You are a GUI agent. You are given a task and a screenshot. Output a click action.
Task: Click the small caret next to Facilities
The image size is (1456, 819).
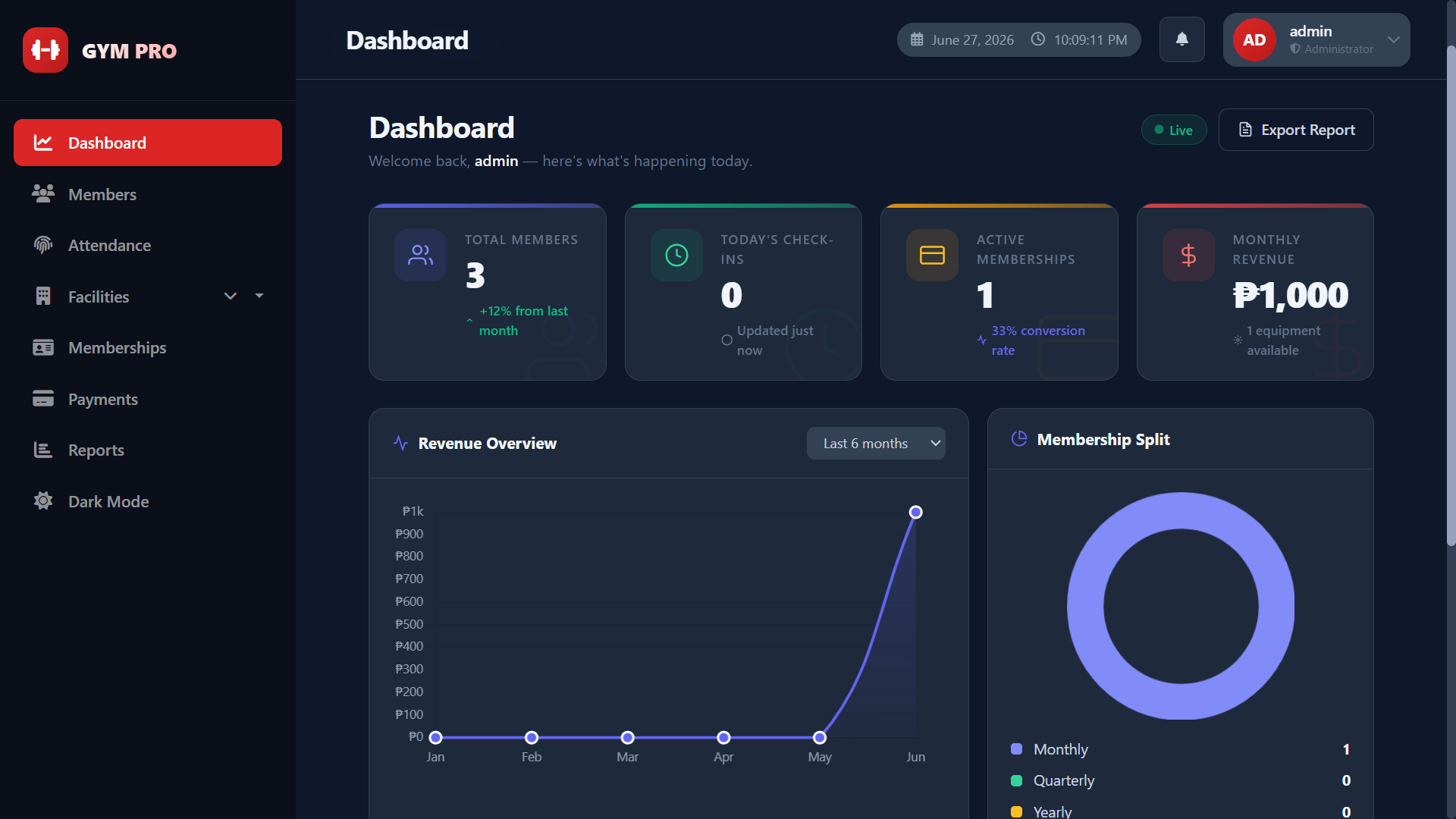click(259, 296)
